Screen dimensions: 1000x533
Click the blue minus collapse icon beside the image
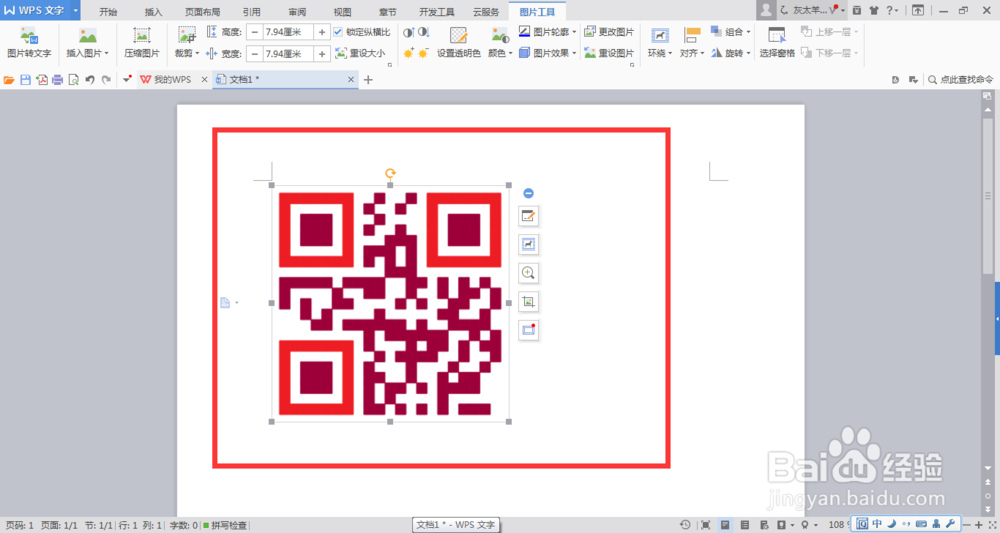(528, 193)
